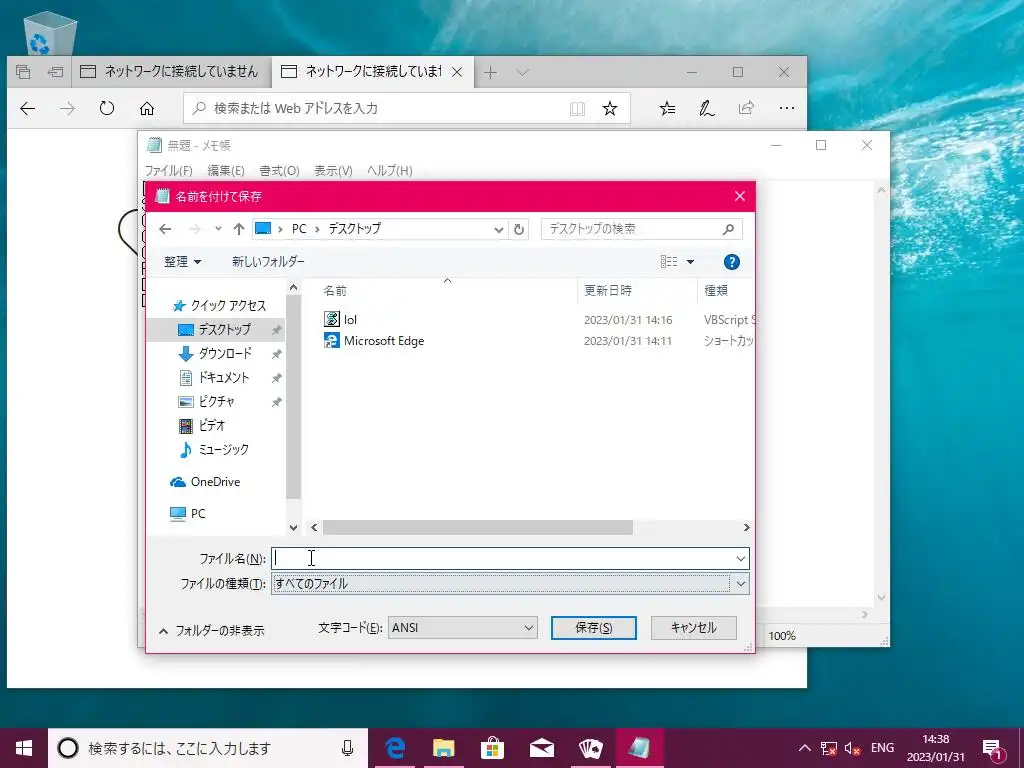Image resolution: width=1024 pixels, height=768 pixels.
Task: Click the taskbar search box
Action: coord(208,748)
